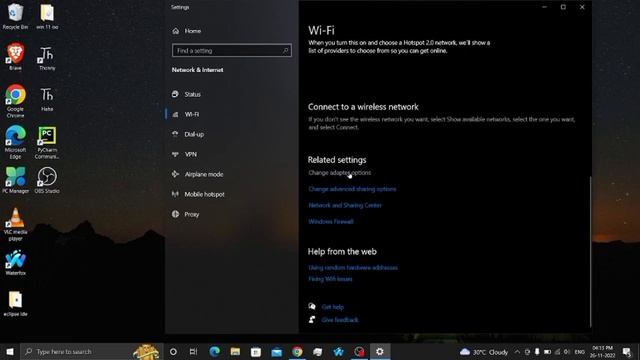Open Microsoft Store from the taskbar

point(256,351)
